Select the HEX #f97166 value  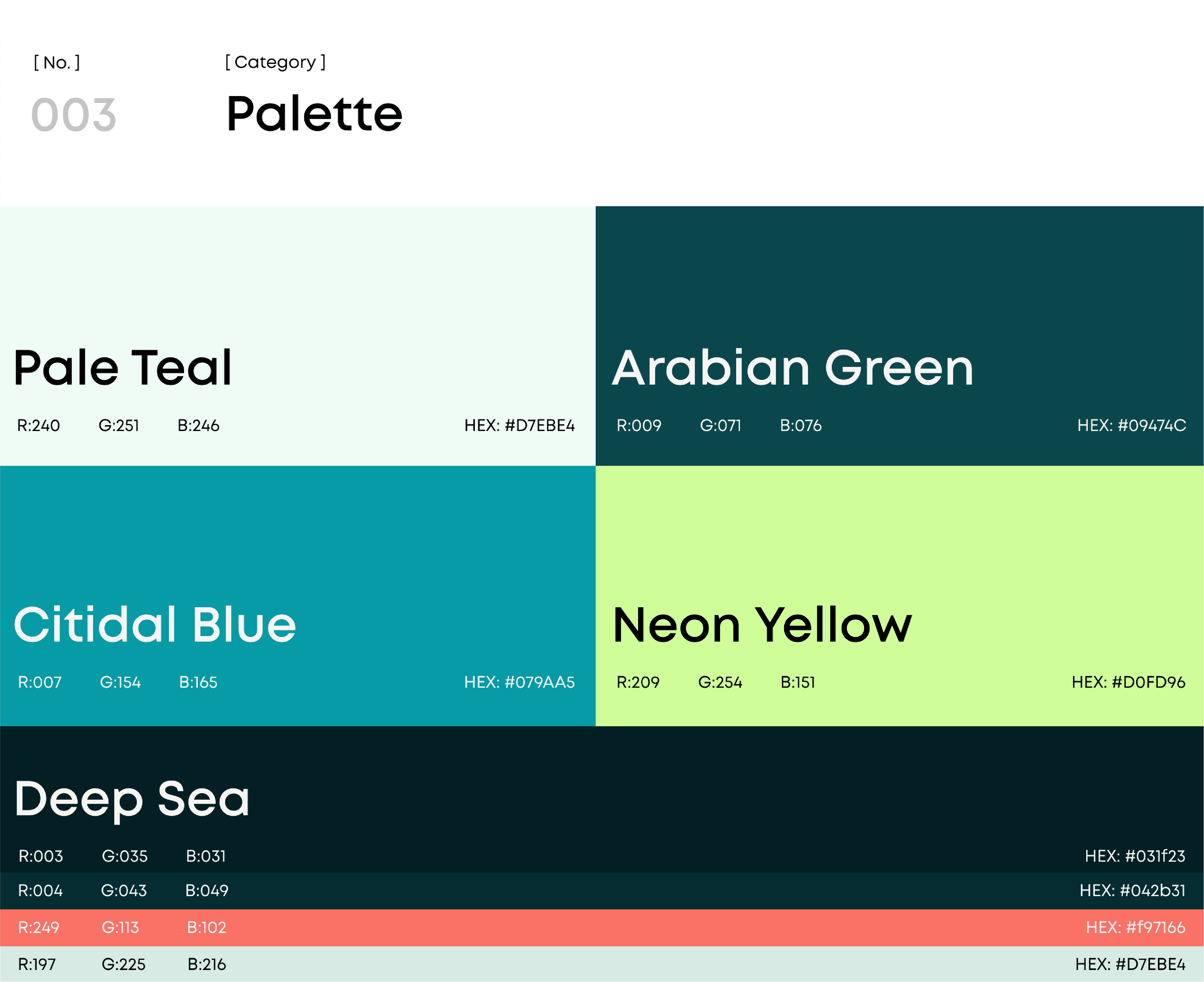tap(1135, 927)
